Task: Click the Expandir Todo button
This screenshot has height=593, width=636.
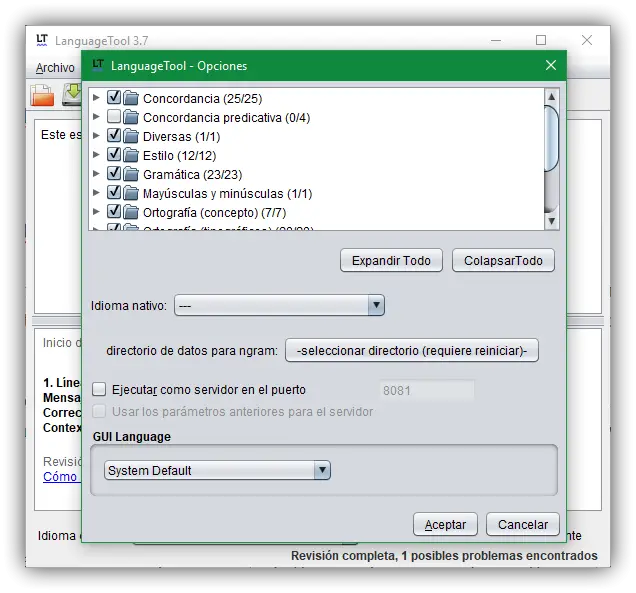Action: [391, 260]
